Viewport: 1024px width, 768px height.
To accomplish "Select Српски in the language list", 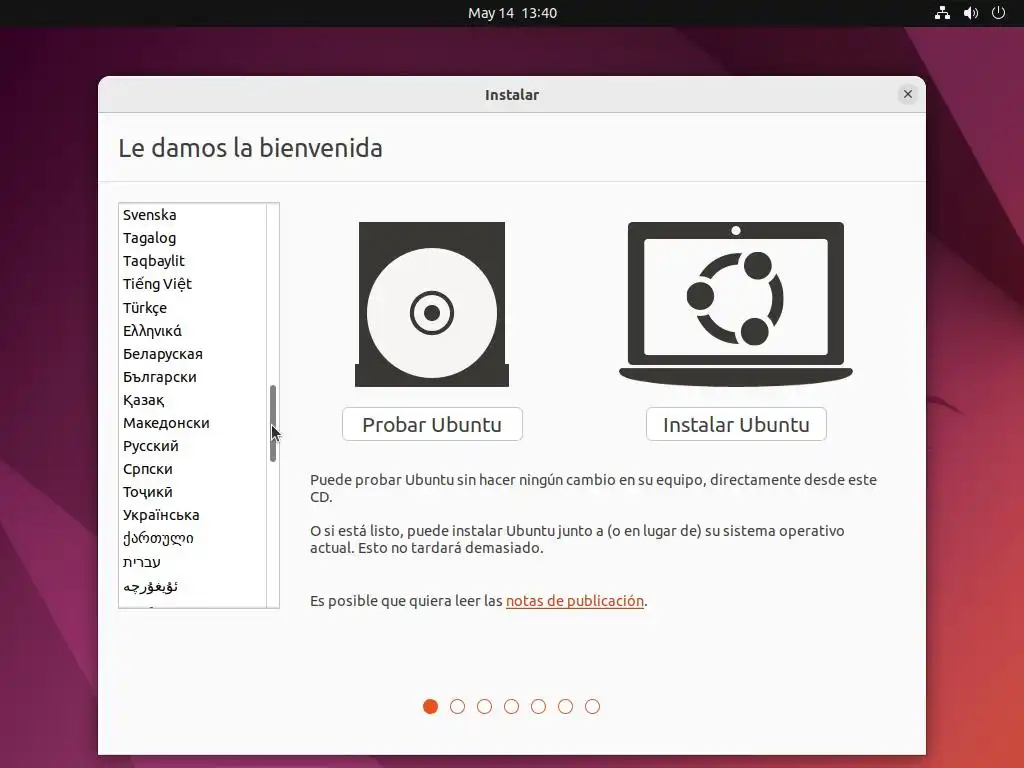I will [x=193, y=469].
